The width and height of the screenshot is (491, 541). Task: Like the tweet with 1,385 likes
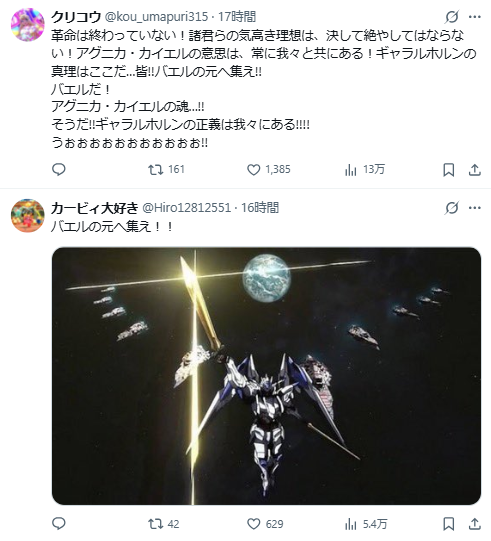click(269, 170)
